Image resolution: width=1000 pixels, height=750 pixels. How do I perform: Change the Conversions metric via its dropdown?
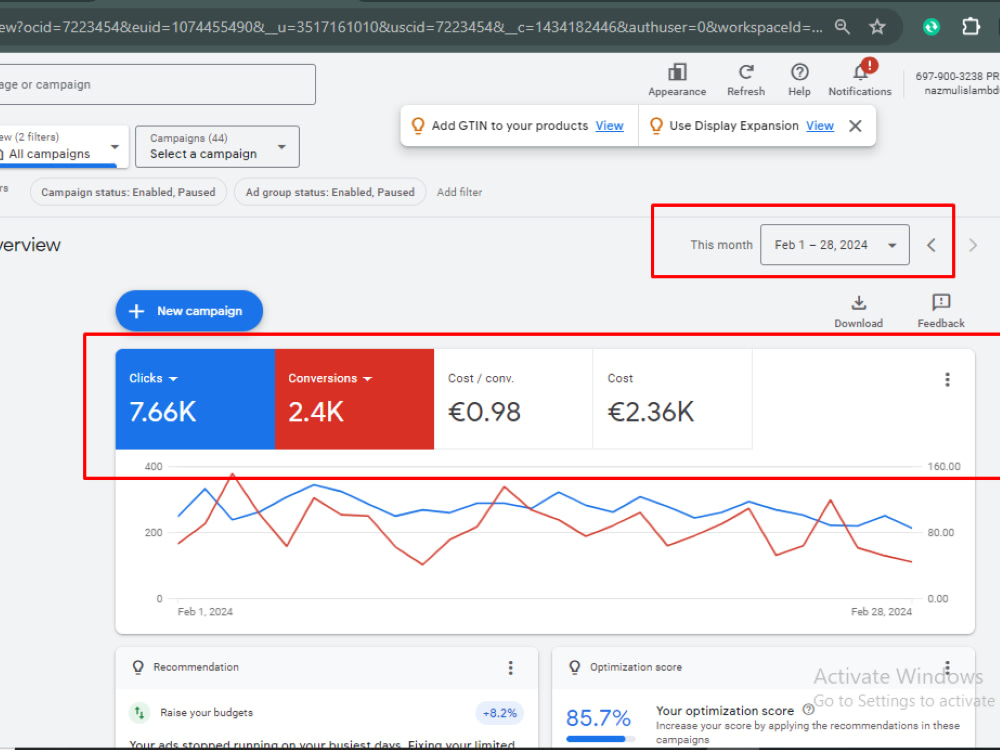[329, 378]
